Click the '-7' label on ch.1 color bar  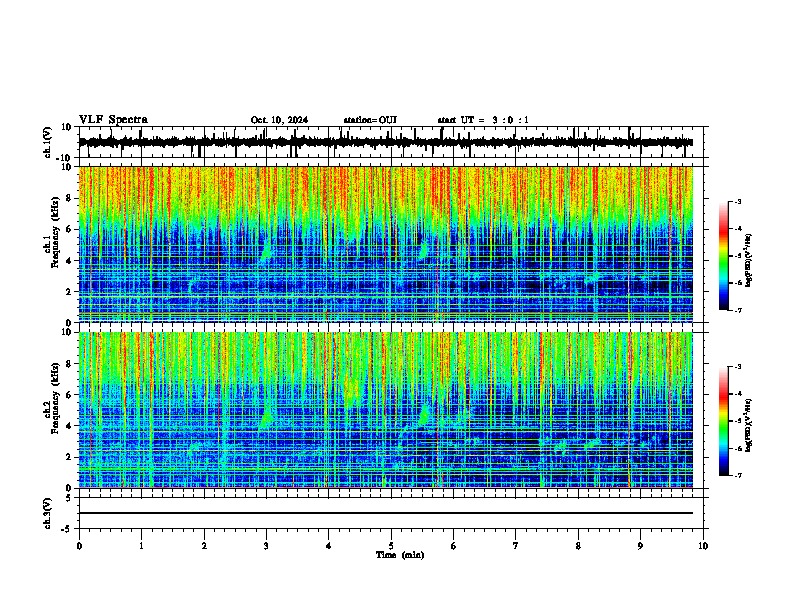[738, 310]
